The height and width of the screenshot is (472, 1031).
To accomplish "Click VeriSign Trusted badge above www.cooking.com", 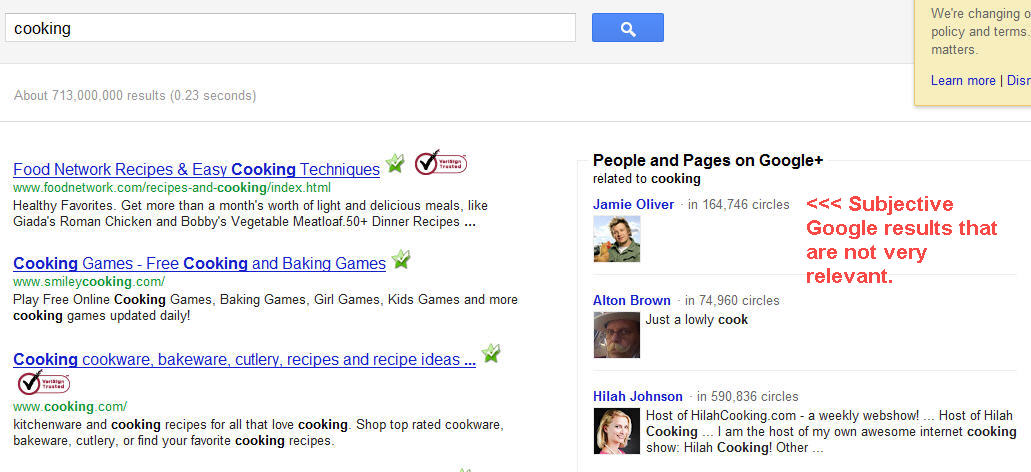I will 43,383.
